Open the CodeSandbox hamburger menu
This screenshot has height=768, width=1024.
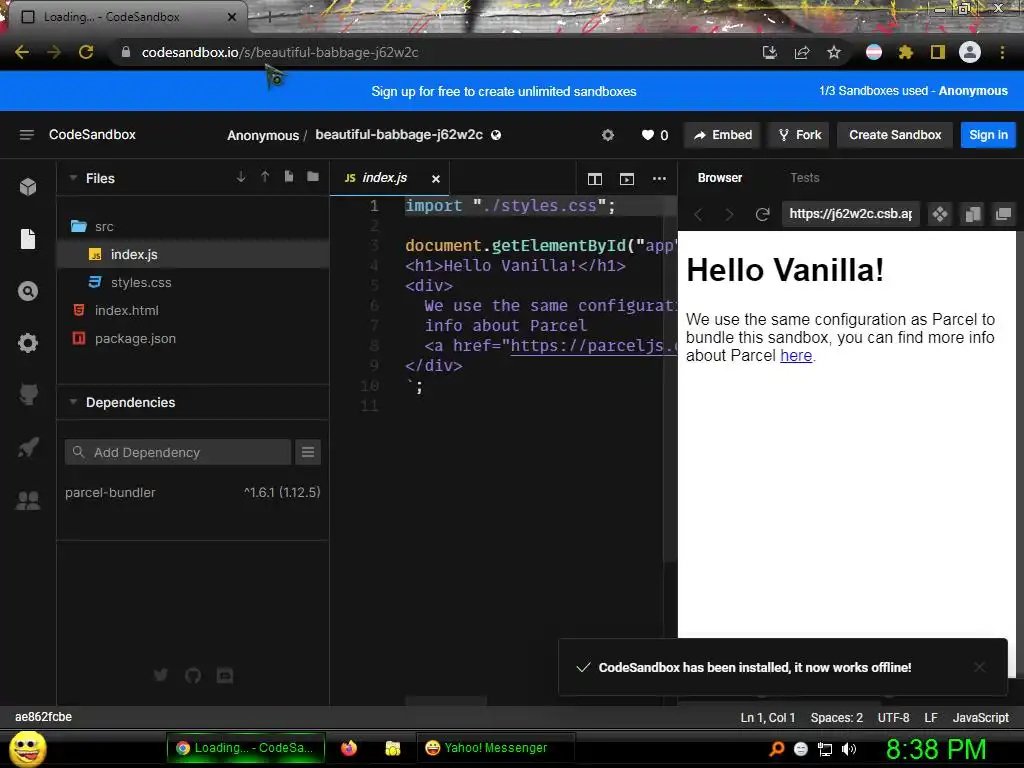[27, 135]
